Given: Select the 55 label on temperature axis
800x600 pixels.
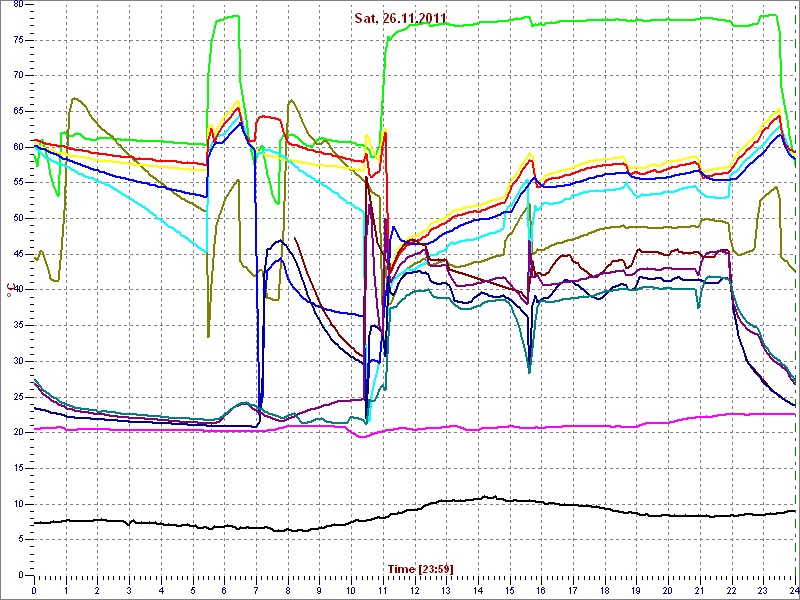Looking at the screenshot, I should pyautogui.click(x=17, y=183).
